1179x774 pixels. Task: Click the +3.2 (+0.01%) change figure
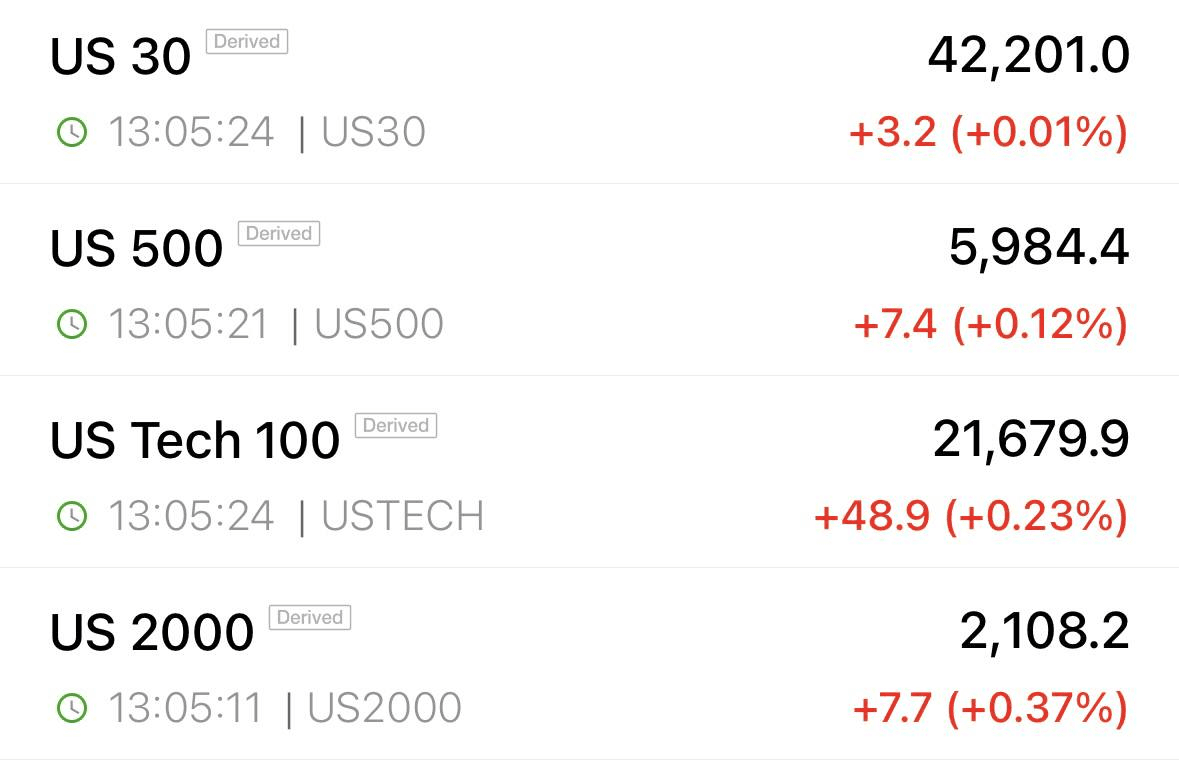[x=989, y=133]
